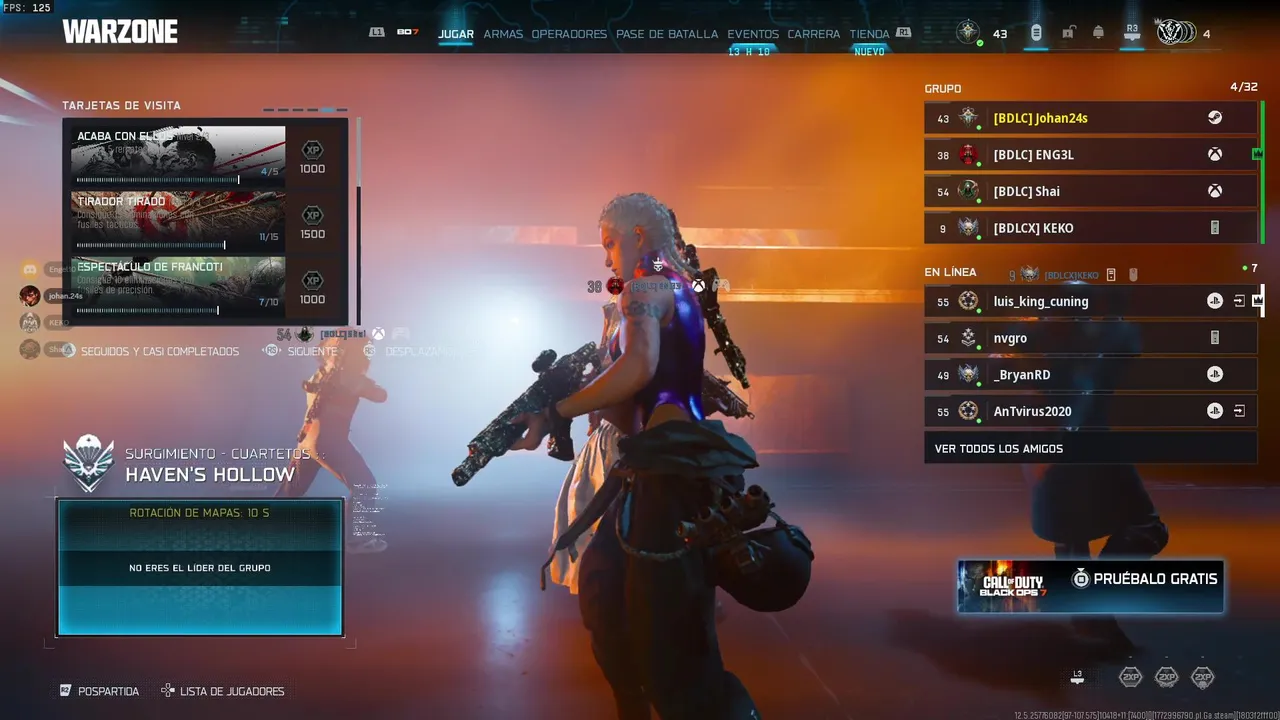Click the BO7 game switch icon
The width and height of the screenshot is (1280, 720).
click(x=407, y=33)
